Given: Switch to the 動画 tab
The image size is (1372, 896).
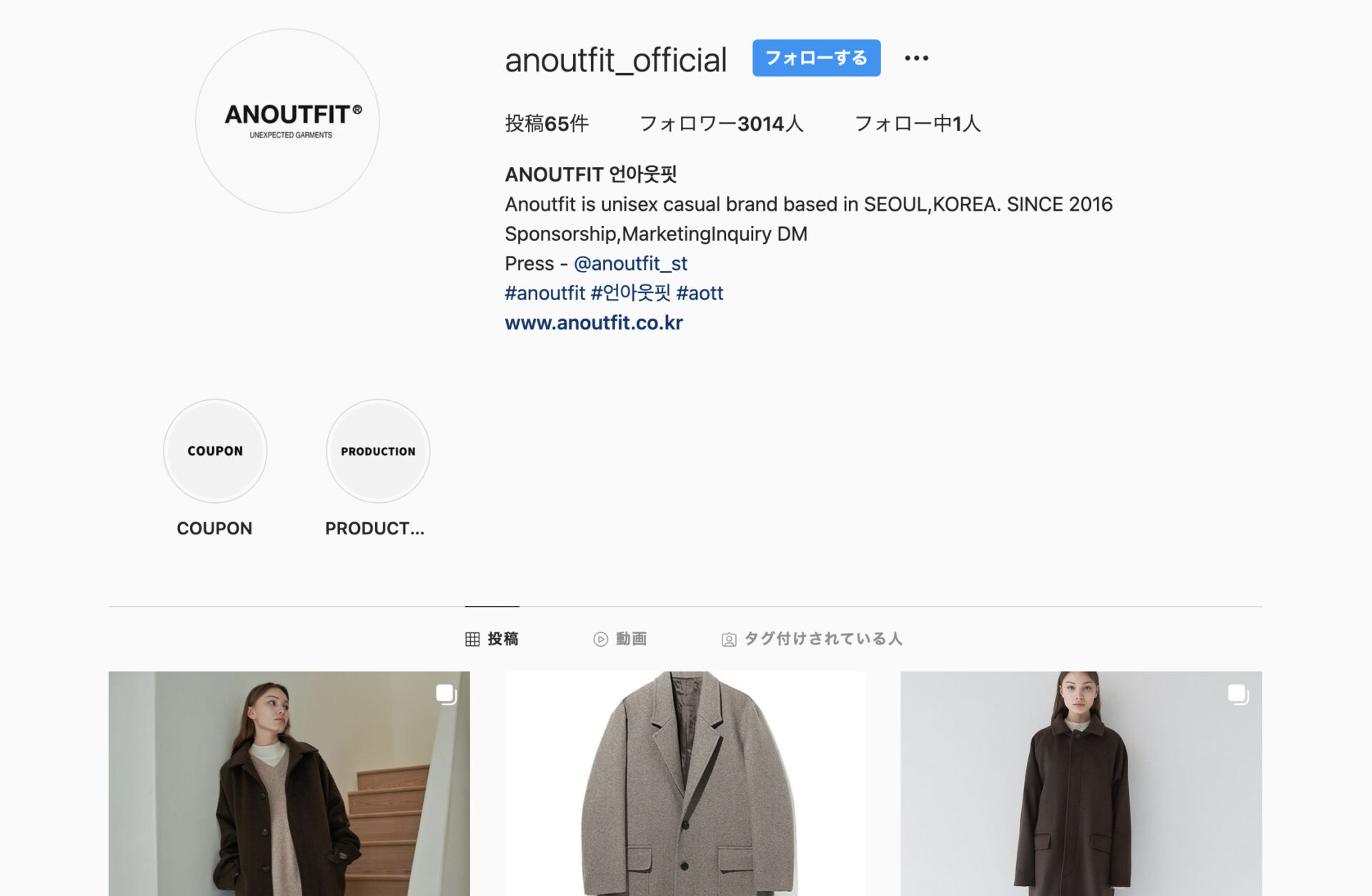Looking at the screenshot, I should point(620,639).
